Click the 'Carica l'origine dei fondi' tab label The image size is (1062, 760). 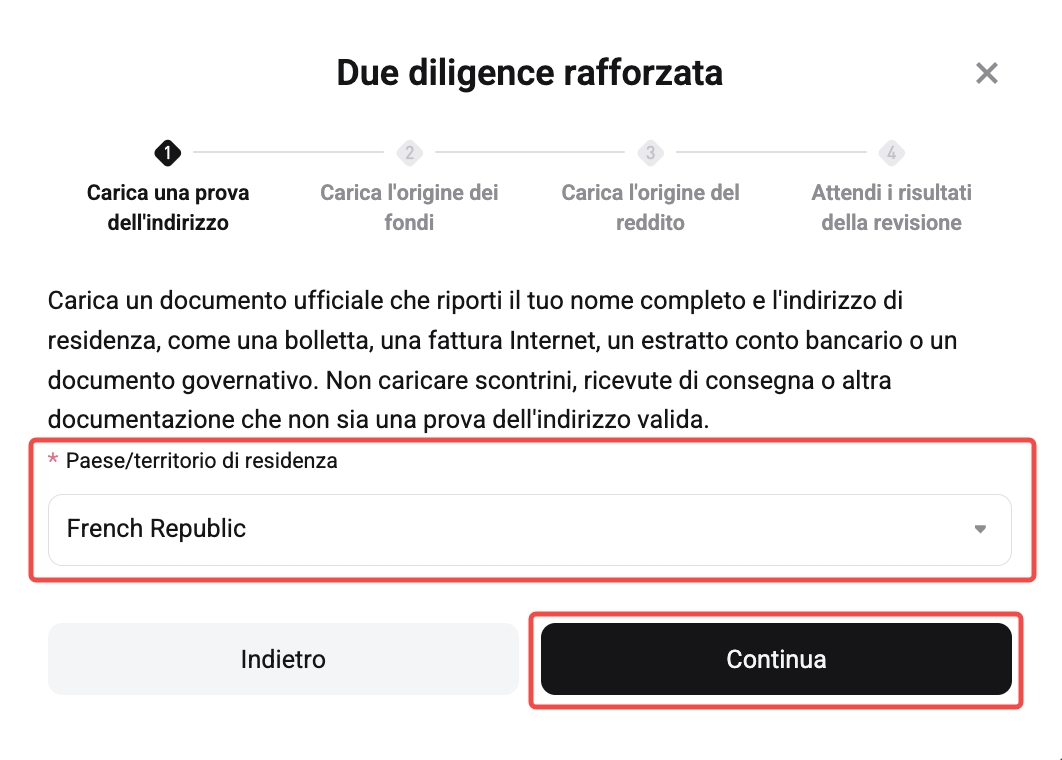(x=409, y=208)
